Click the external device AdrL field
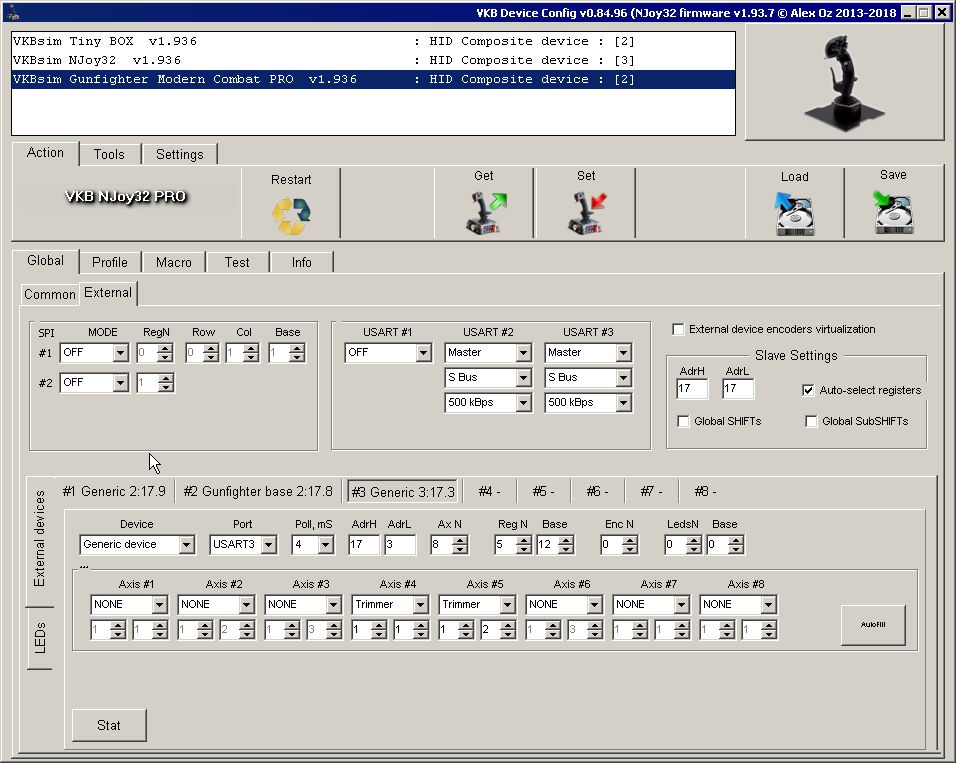Viewport: 956px width, 763px height. [x=400, y=545]
